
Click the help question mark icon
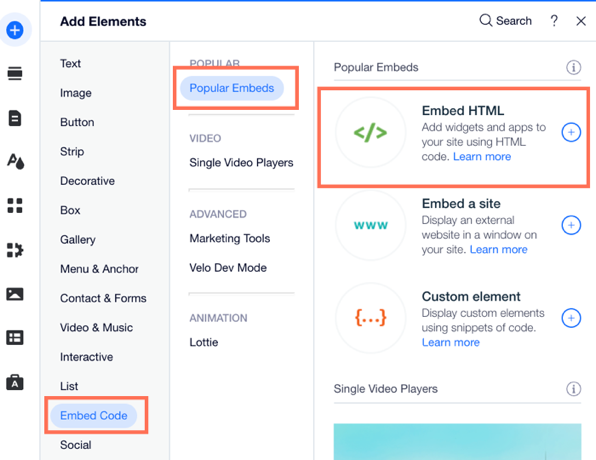(554, 21)
